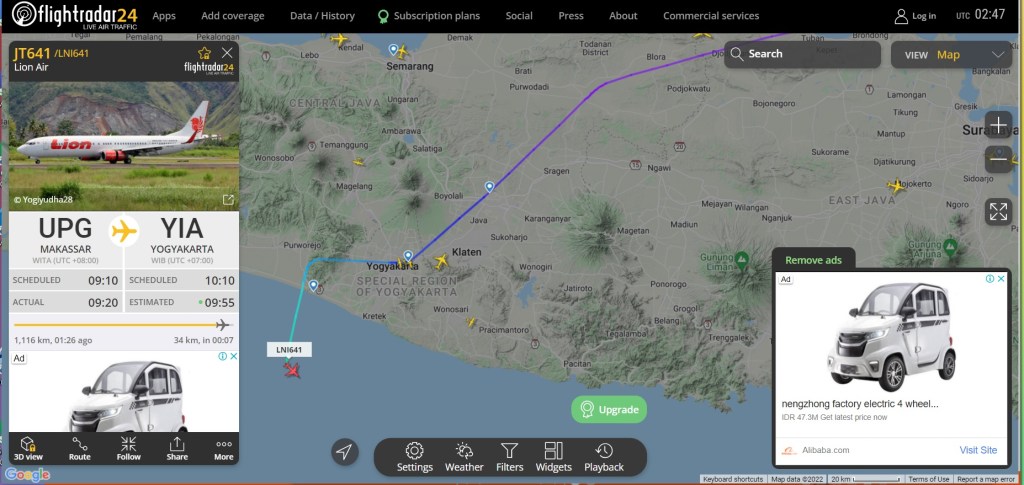Show the flight Route

click(80, 448)
